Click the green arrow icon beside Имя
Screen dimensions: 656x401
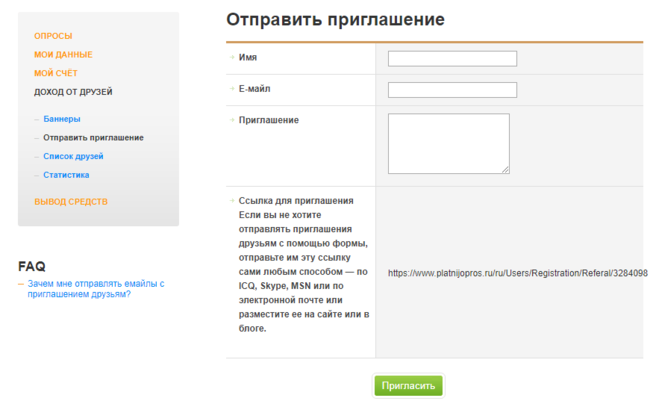232,57
